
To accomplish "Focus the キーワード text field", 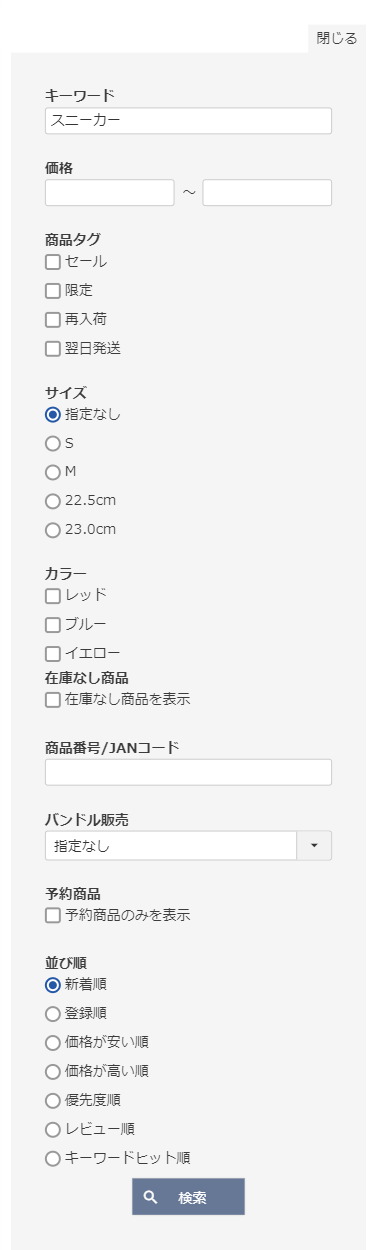I will (x=188, y=121).
